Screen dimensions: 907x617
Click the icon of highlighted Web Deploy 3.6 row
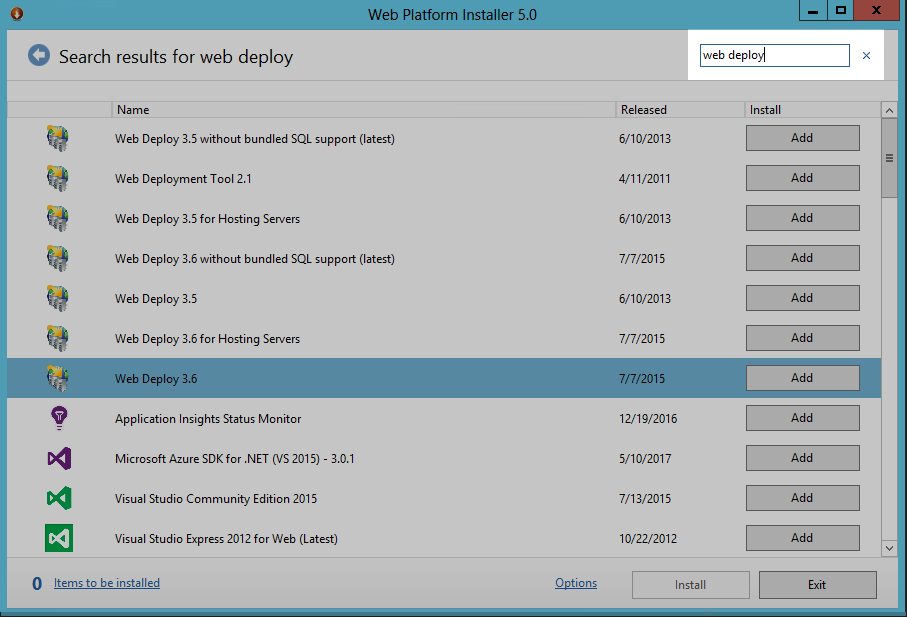58,378
